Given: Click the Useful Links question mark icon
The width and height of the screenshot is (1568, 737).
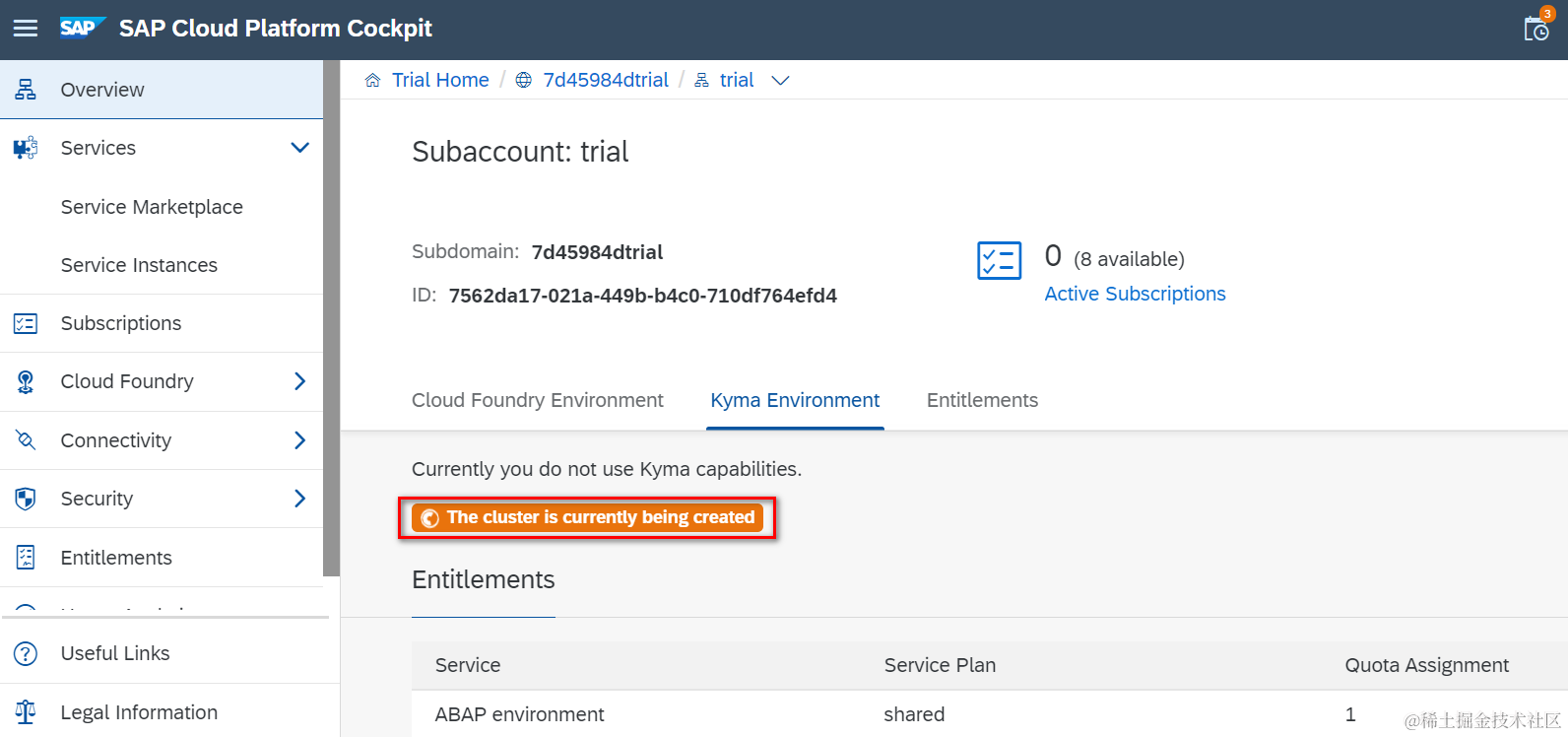Looking at the screenshot, I should pos(26,653).
